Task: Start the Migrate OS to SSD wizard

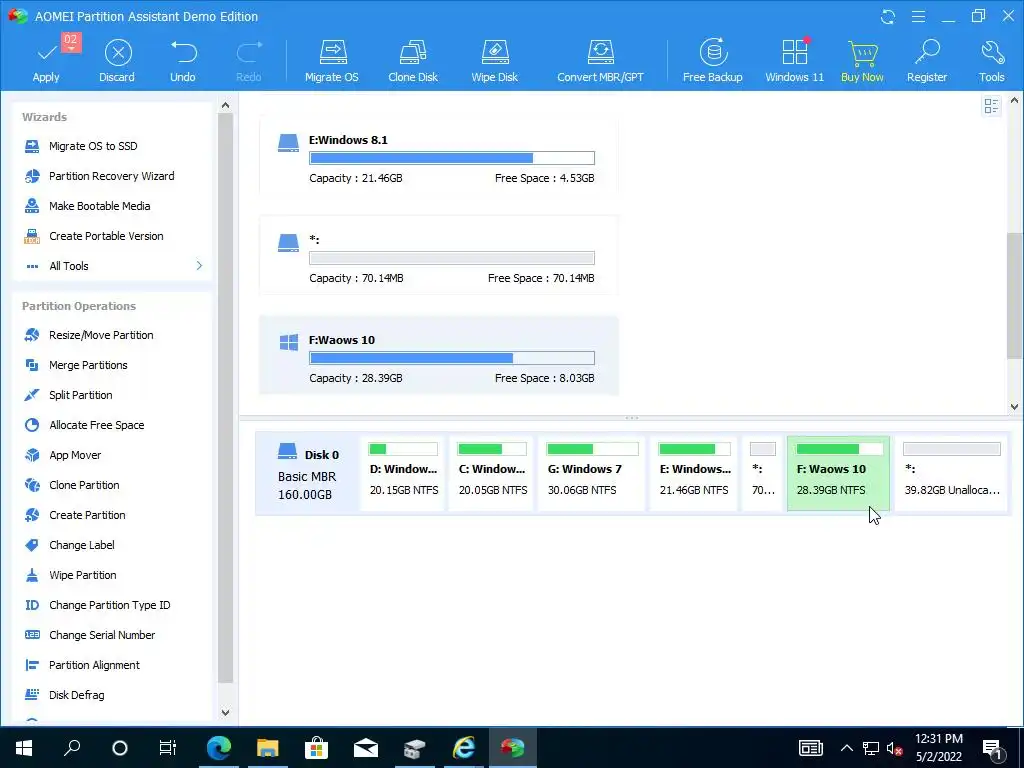Action: (93, 146)
